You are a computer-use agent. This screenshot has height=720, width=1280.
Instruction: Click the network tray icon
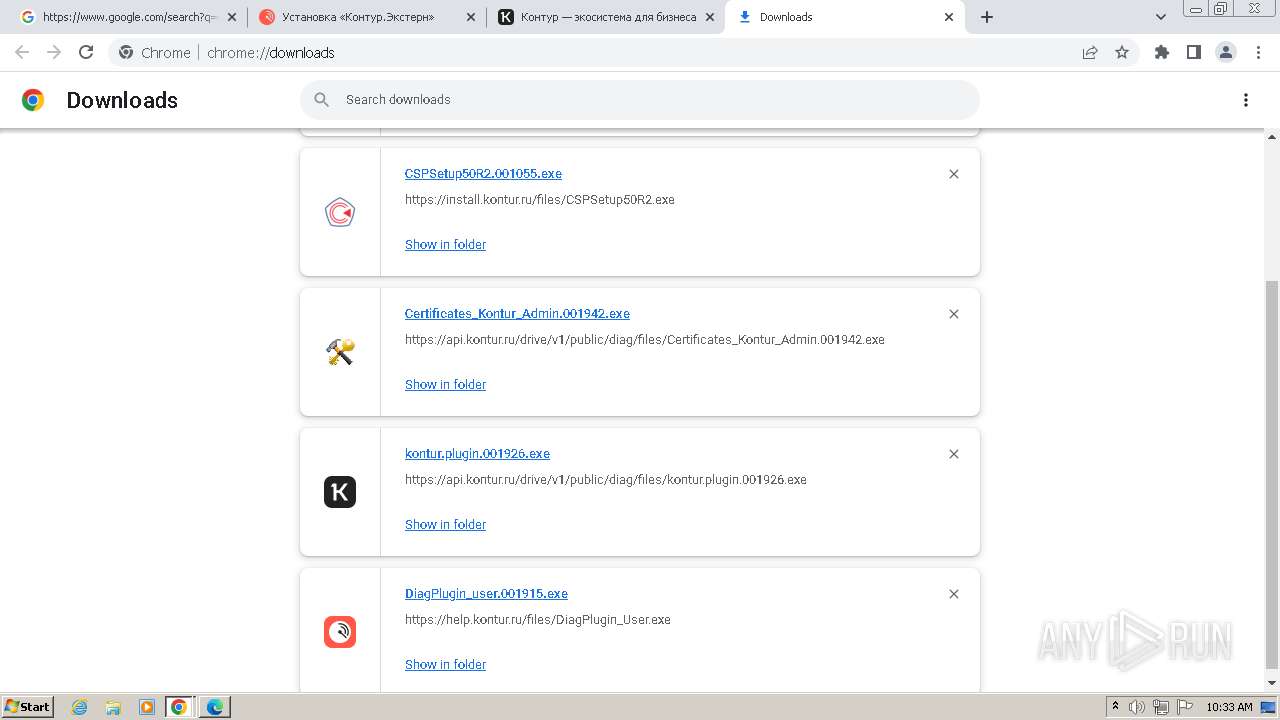coord(1161,707)
